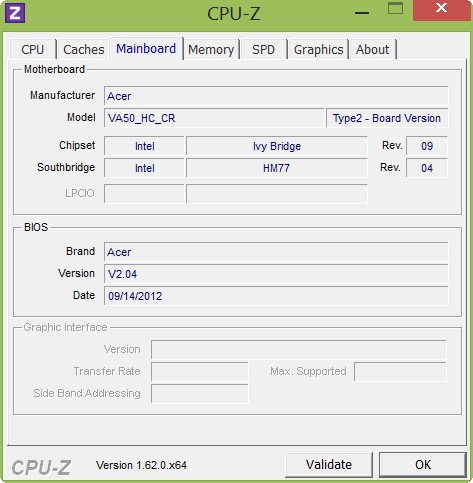Click the Manufacturer field showing Acer
473x483 pixels.
click(276, 96)
